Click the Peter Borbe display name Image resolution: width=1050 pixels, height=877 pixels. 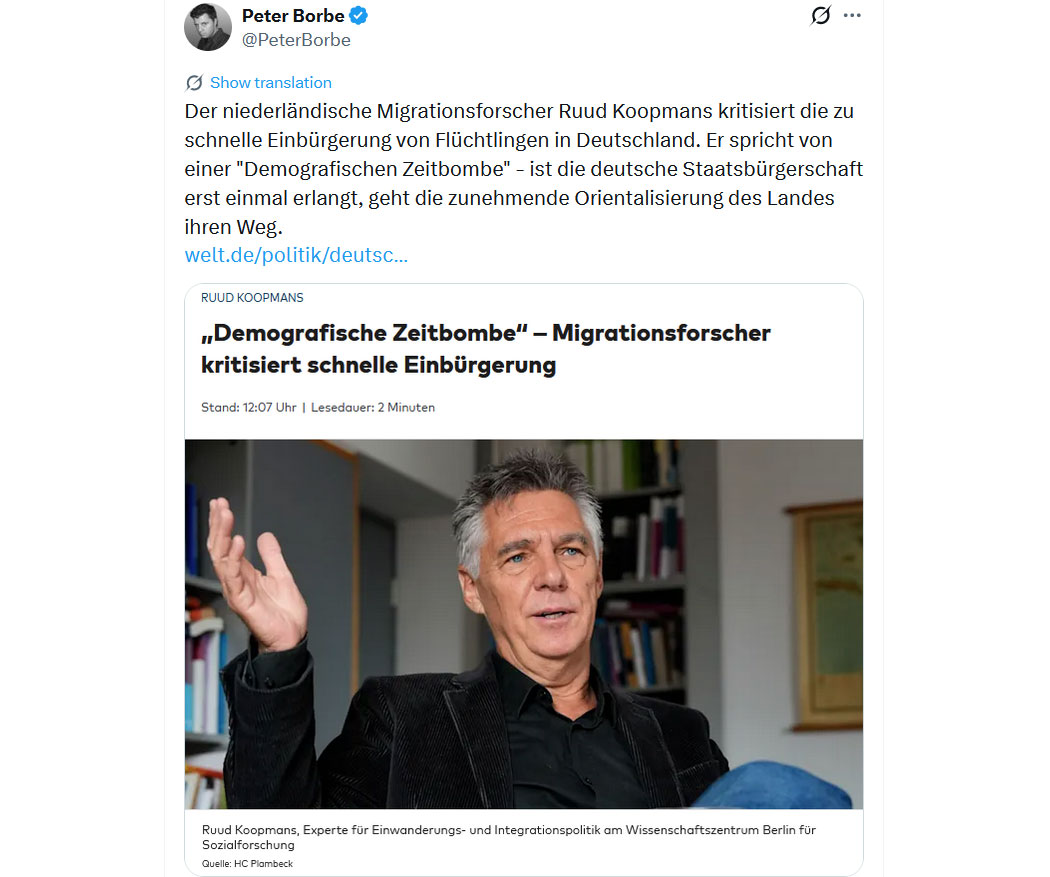point(293,15)
